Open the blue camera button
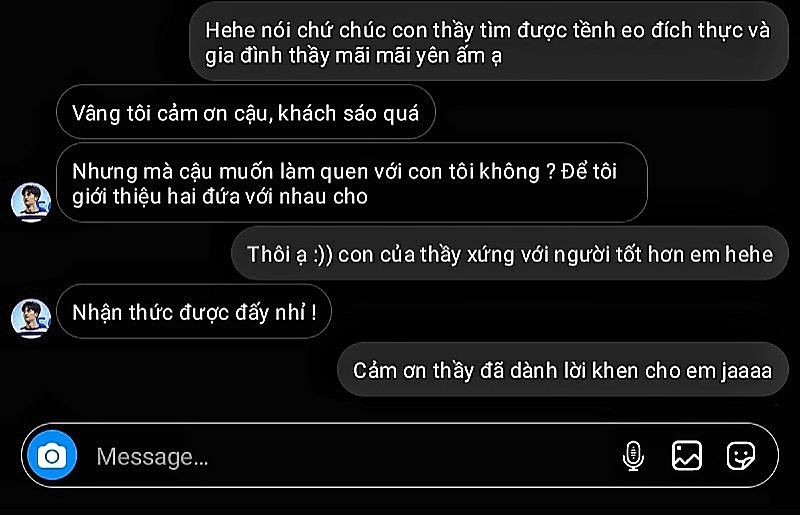Image resolution: width=800 pixels, height=515 pixels. pos(52,455)
